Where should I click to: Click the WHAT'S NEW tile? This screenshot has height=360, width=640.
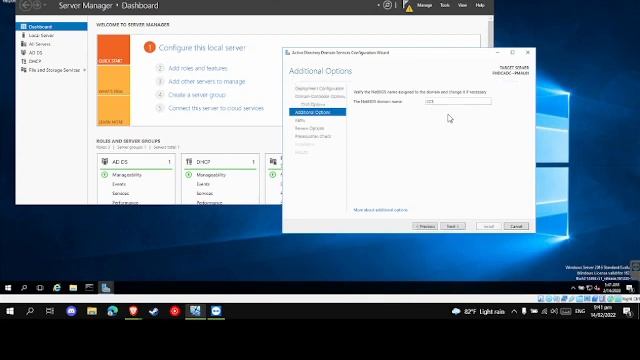point(113,80)
